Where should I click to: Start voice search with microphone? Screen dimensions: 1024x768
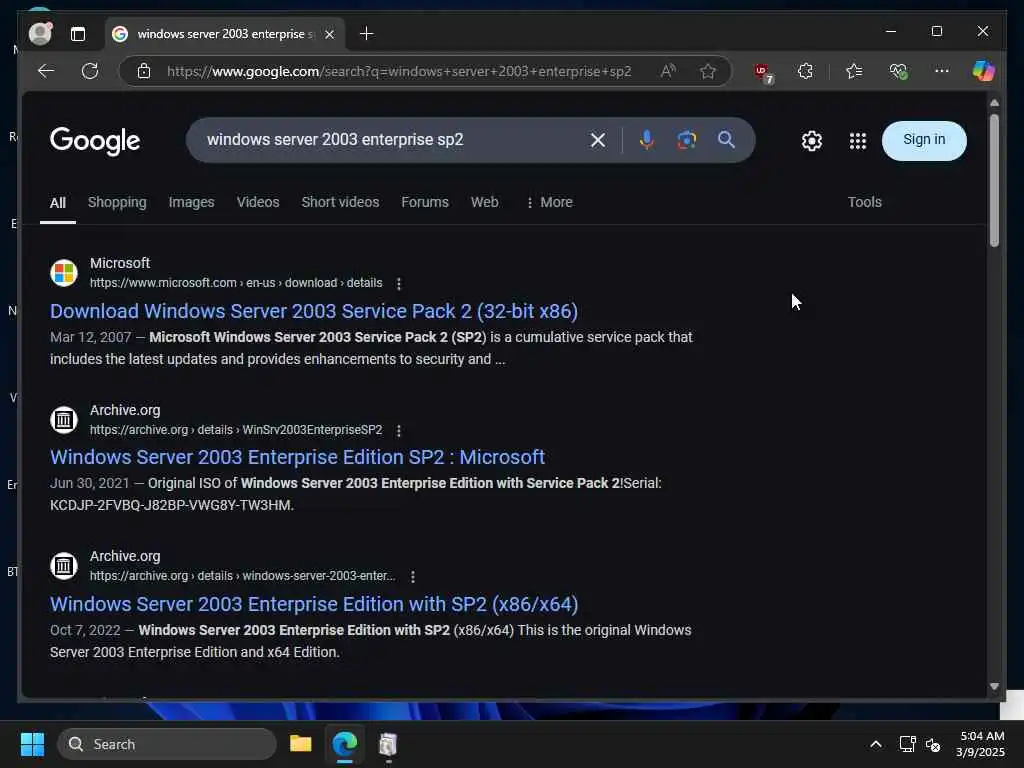[x=647, y=140]
